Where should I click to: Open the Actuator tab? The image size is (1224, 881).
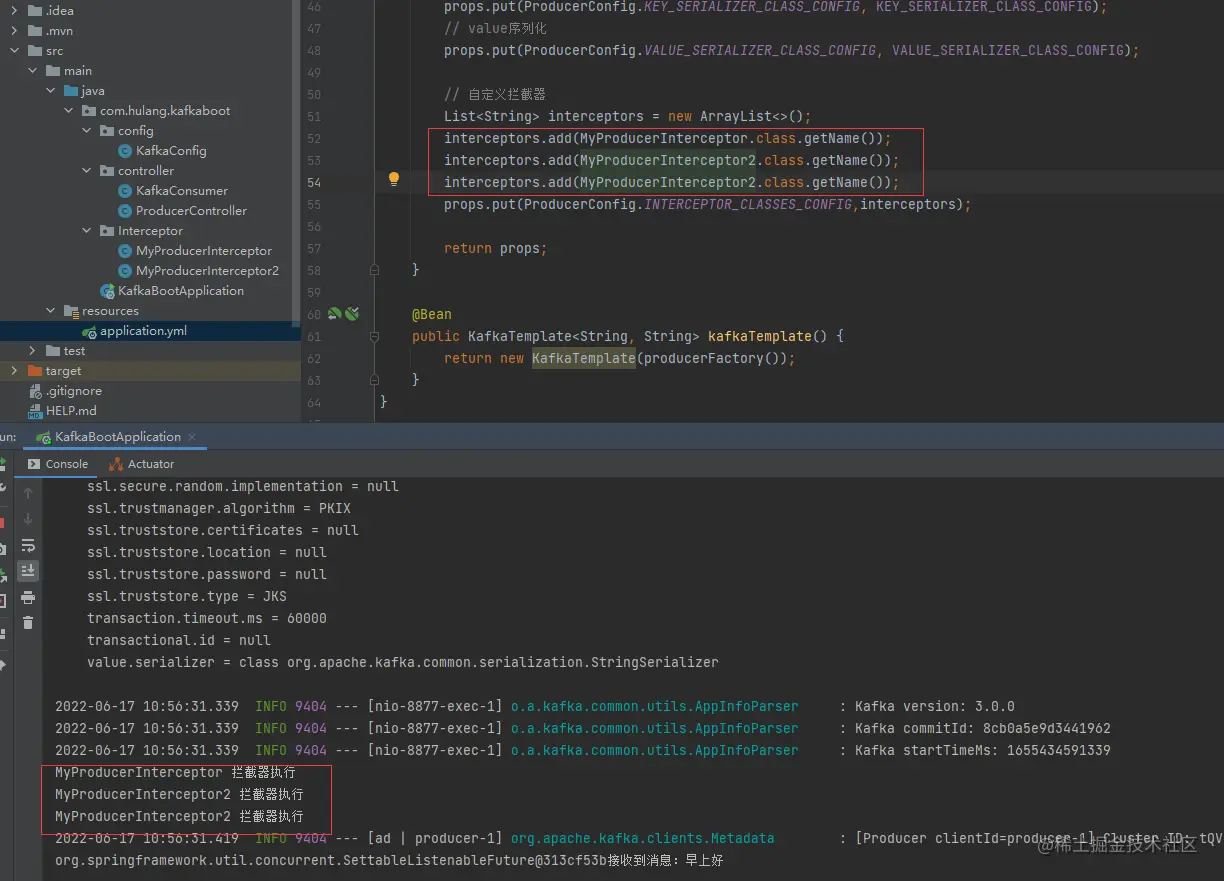pyautogui.click(x=141, y=464)
